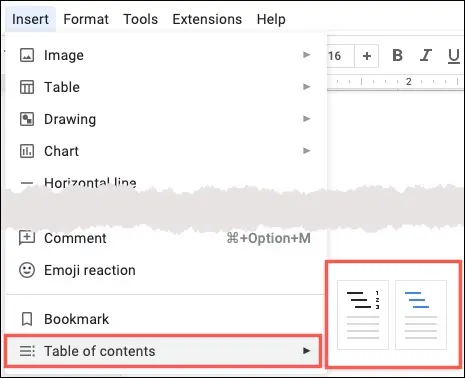Viewport: 465px width, 378px height.
Task: Click the Drawing icon in the menu
Action: [27, 119]
